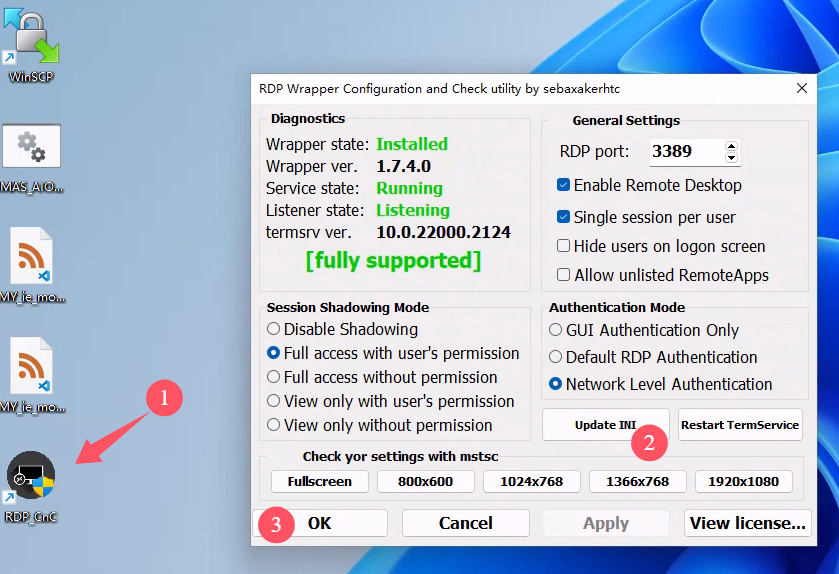Click the Restart TermService button
The width and height of the screenshot is (839, 574).
coord(740,425)
